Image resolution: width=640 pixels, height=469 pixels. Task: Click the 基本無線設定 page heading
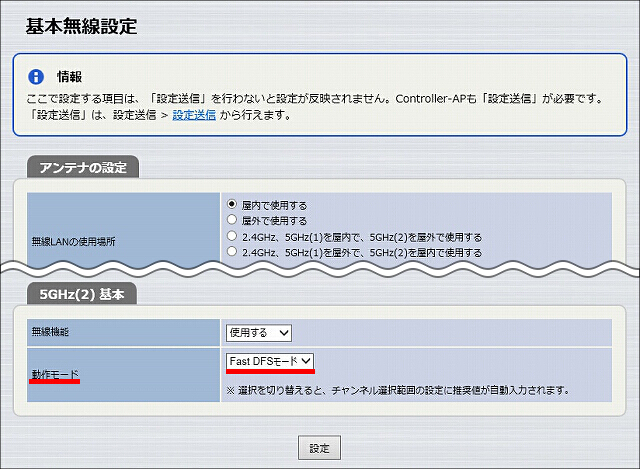[x=81, y=27]
